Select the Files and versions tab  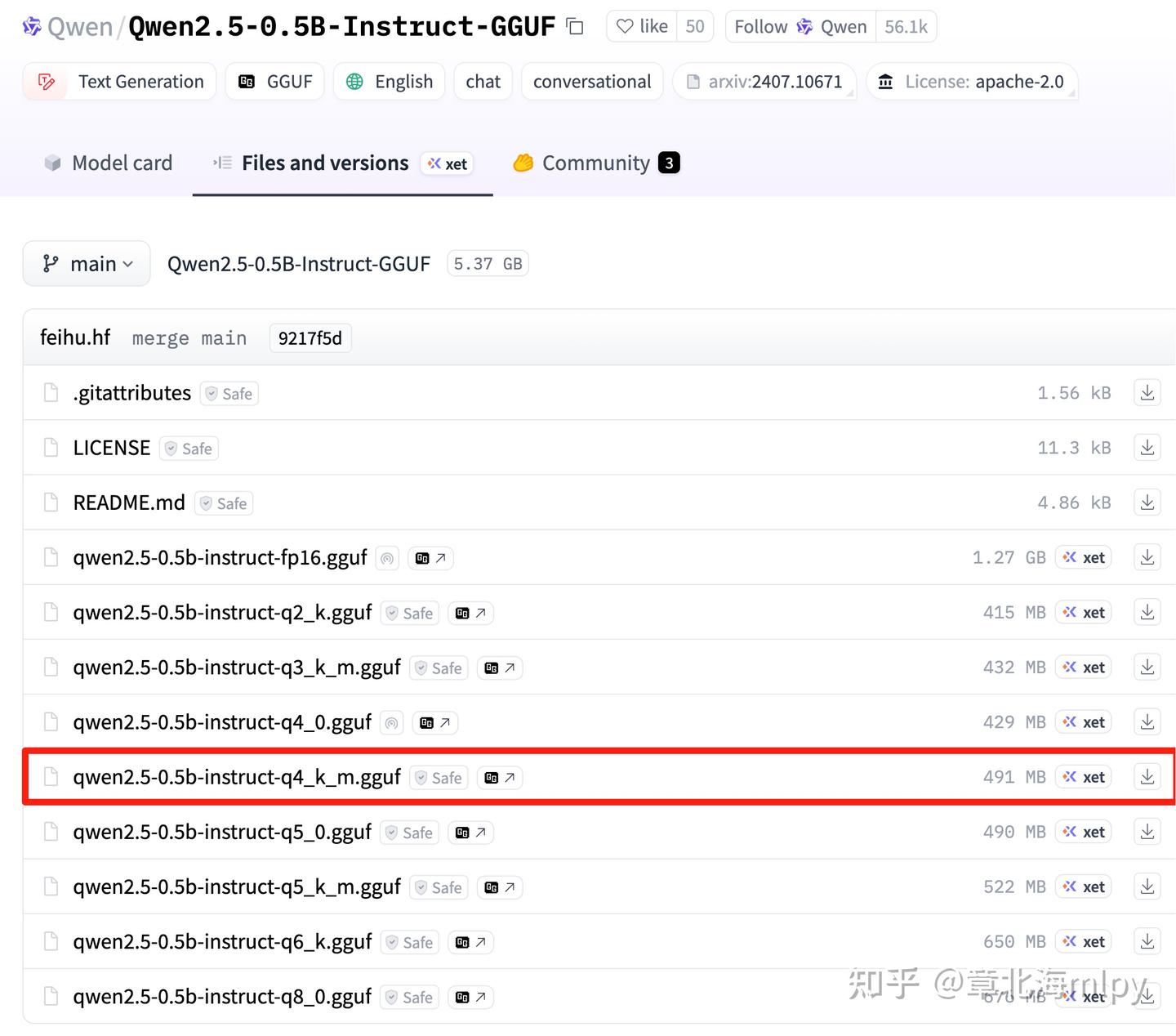(342, 163)
